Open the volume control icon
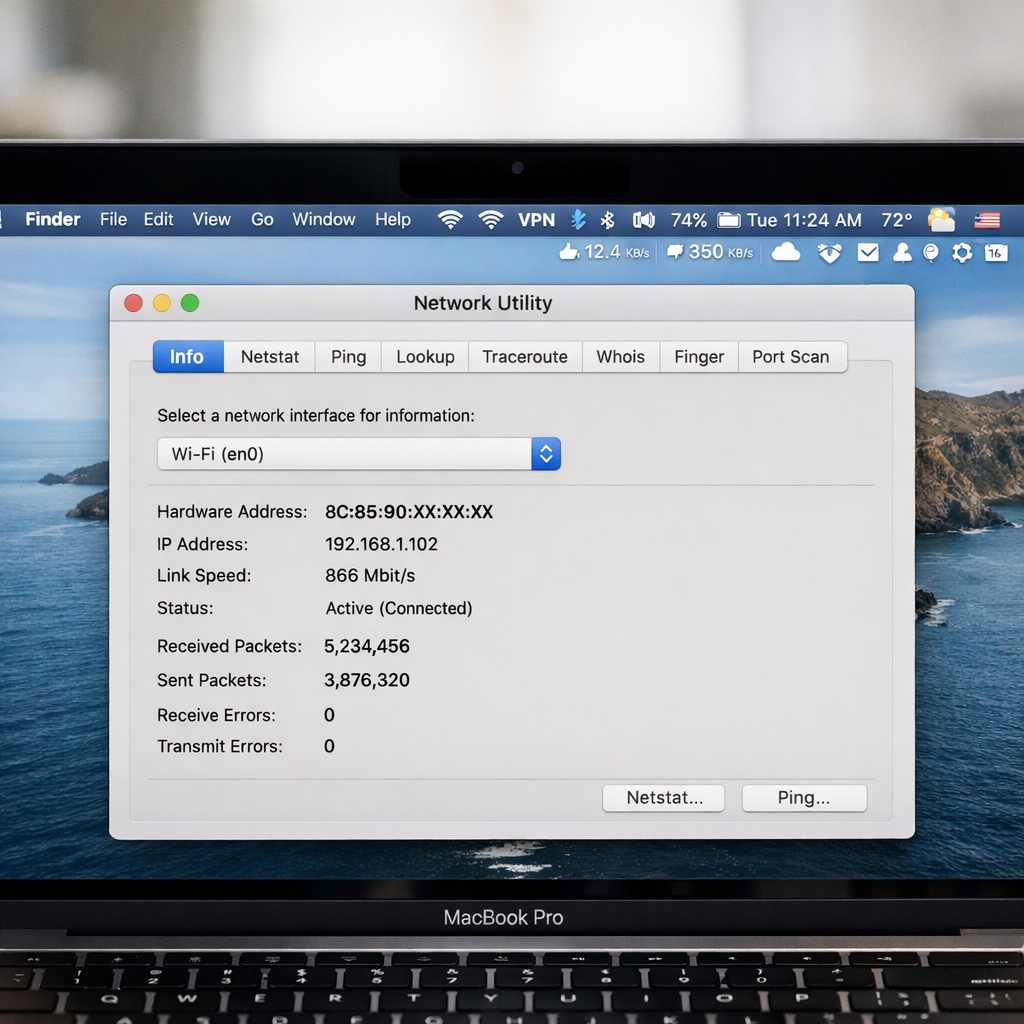 click(643, 219)
